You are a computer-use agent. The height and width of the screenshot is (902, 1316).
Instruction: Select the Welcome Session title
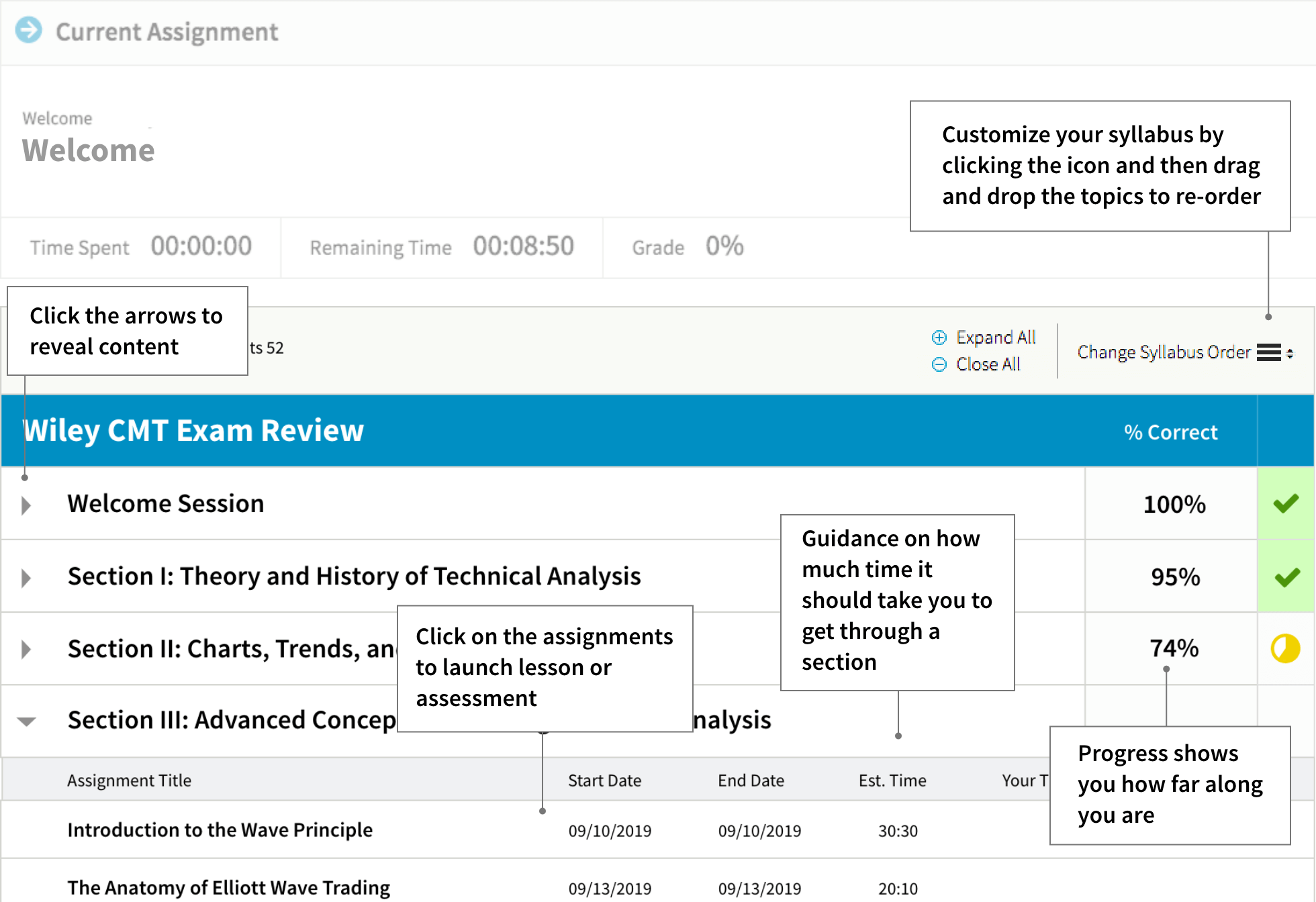(x=166, y=503)
